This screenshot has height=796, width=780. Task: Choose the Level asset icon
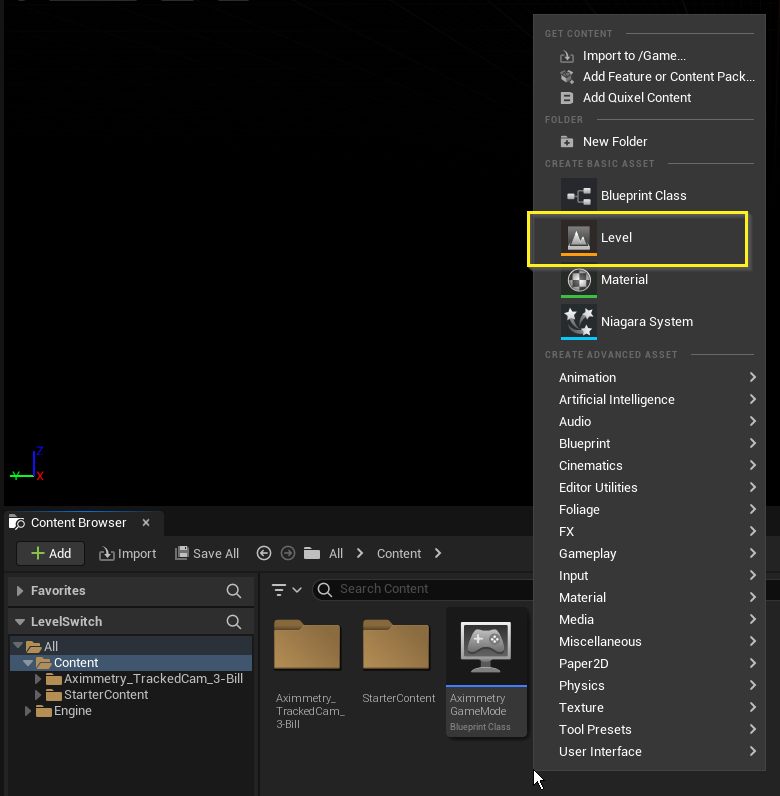pyautogui.click(x=579, y=238)
